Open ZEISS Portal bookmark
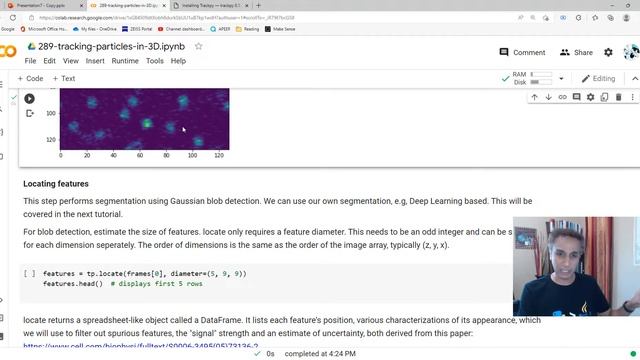 pyautogui.click(x=137, y=29)
